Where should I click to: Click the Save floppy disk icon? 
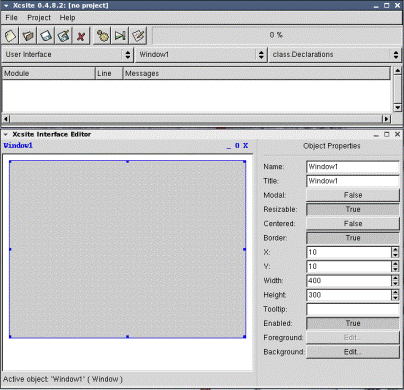46,35
